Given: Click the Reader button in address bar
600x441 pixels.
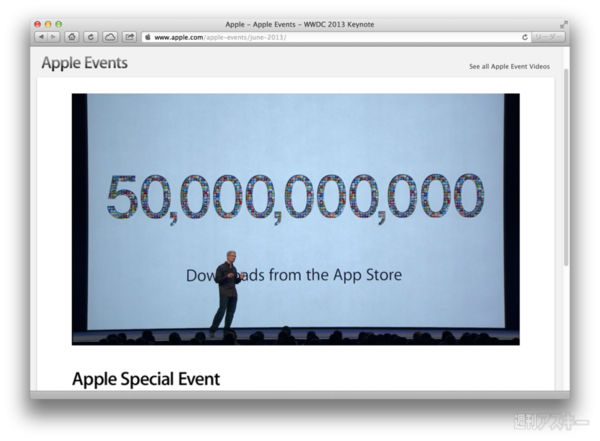Looking at the screenshot, I should pos(548,37).
